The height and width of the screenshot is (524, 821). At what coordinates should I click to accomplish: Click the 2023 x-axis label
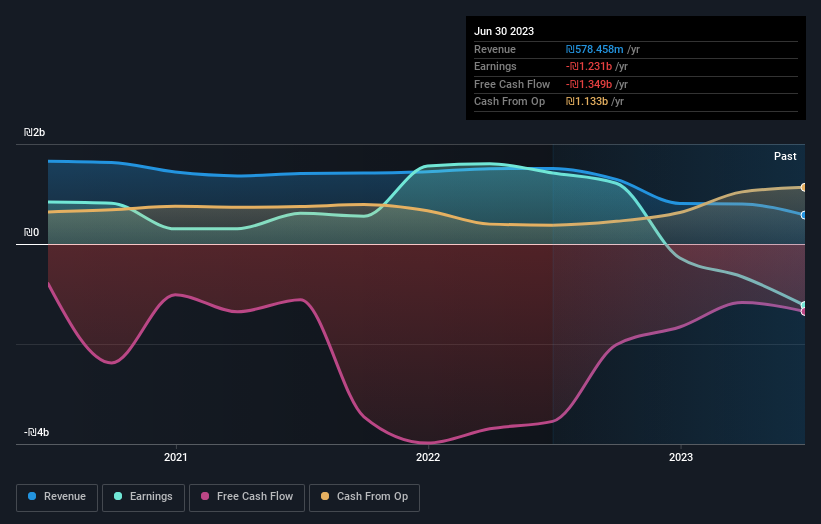coord(681,458)
